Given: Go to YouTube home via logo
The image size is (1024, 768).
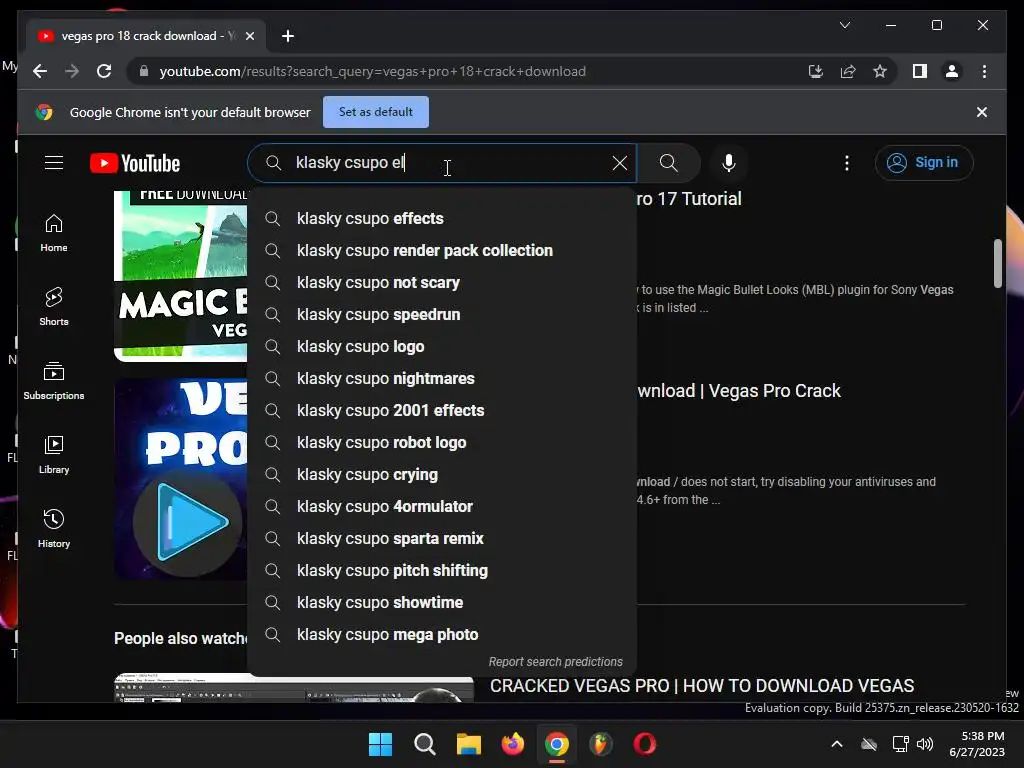Looking at the screenshot, I should 135,163.
